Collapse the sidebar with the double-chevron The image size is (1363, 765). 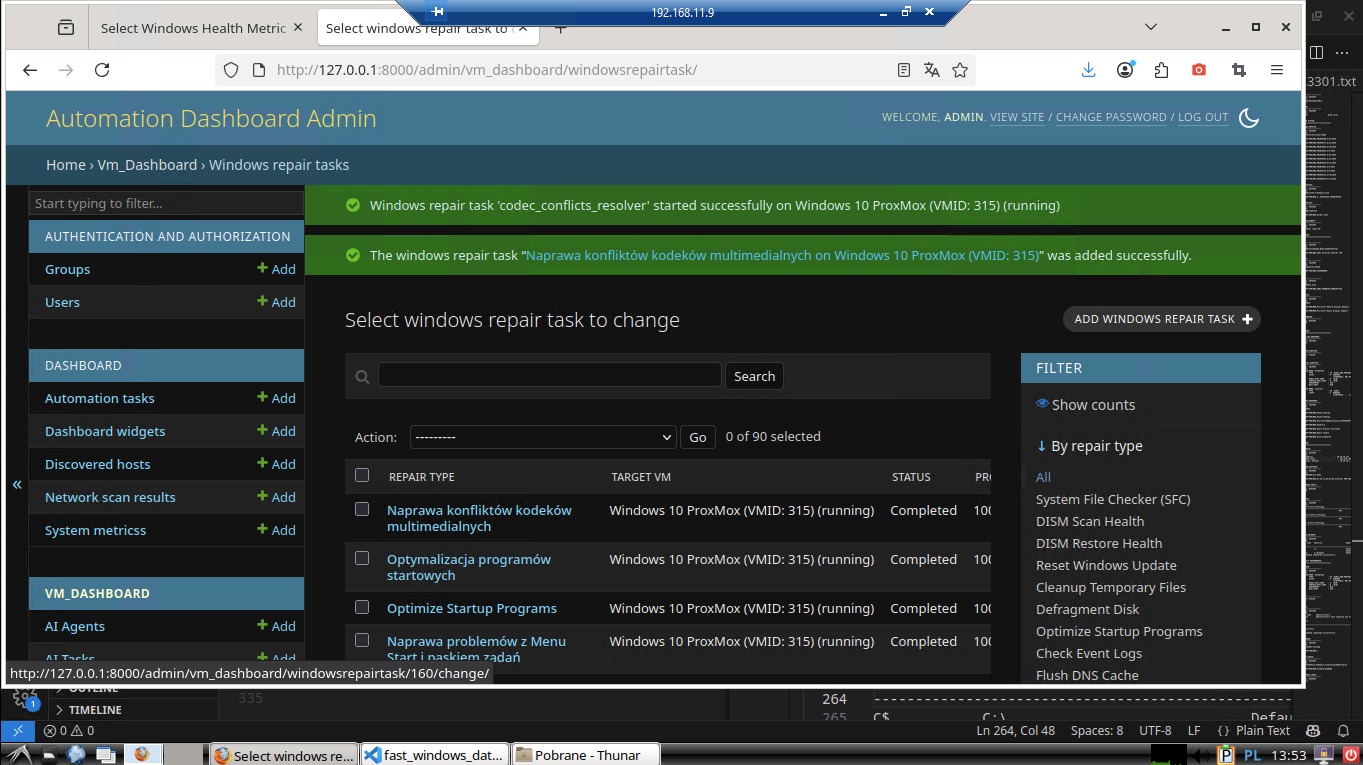(17, 484)
